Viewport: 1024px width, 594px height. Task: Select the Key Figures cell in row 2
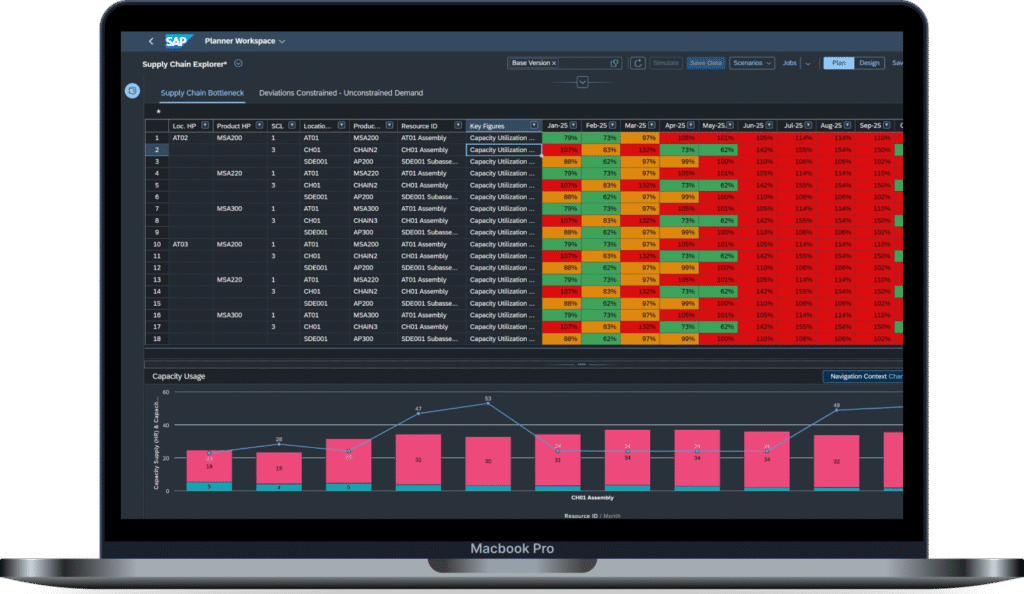[503, 149]
